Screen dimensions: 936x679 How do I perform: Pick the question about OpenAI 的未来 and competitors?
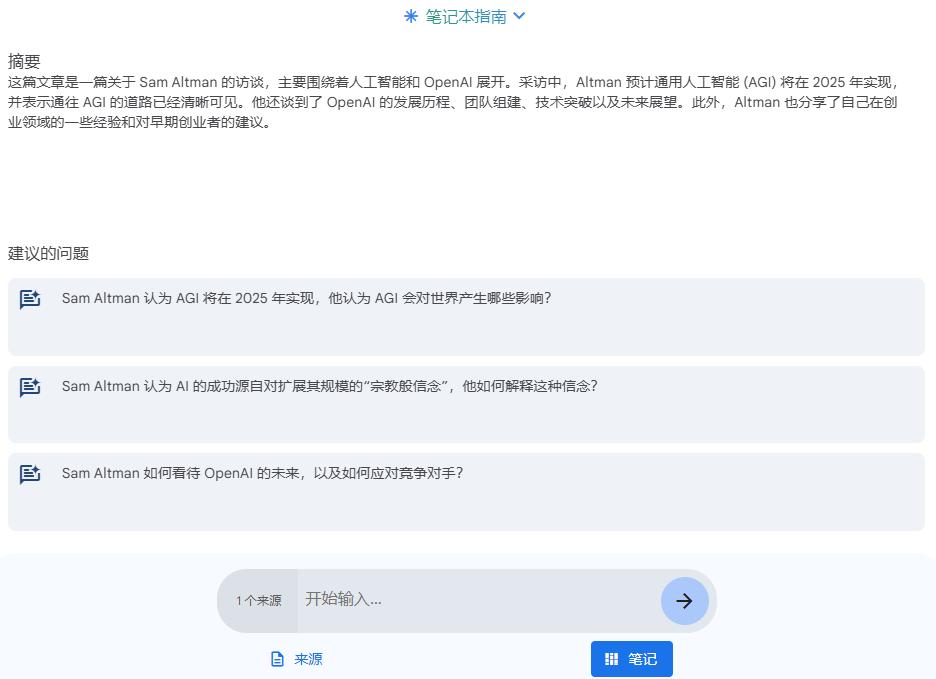pyautogui.click(x=262, y=473)
